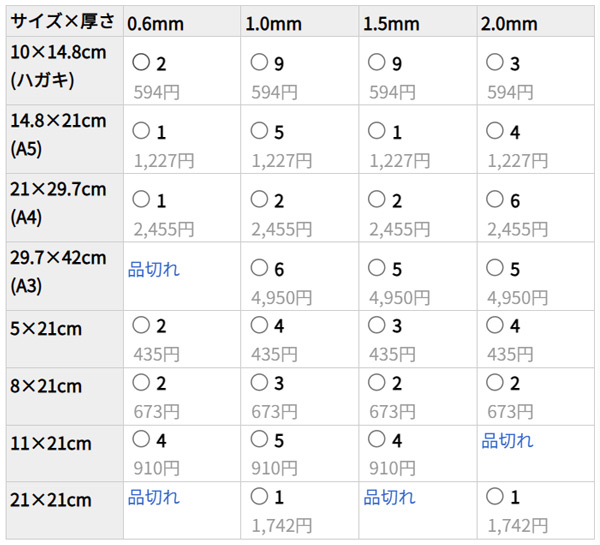
Task: Pick the 11×21cm 1.5mm radio button
Action: [x=376, y=439]
